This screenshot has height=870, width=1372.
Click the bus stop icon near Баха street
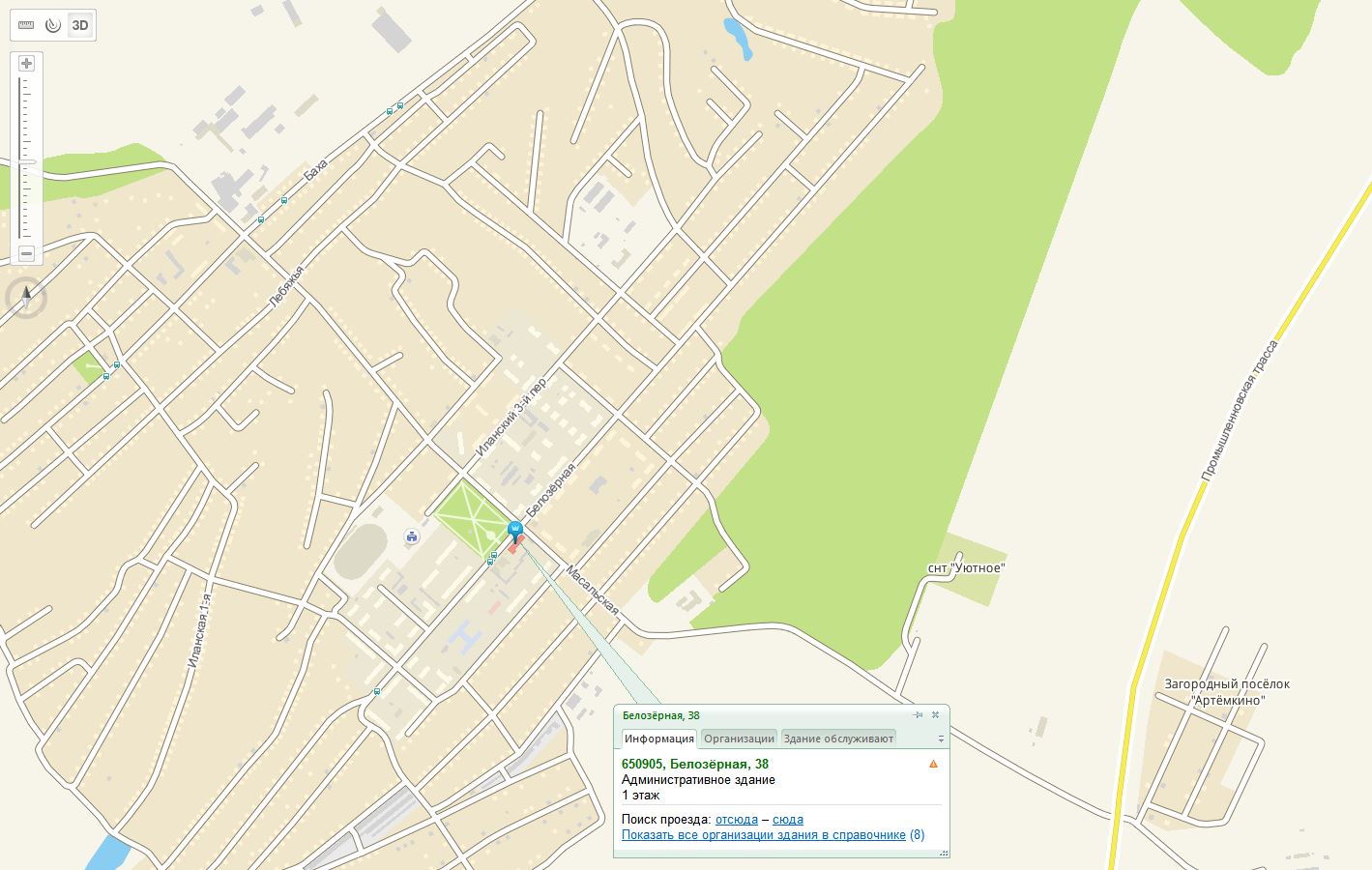[283, 201]
